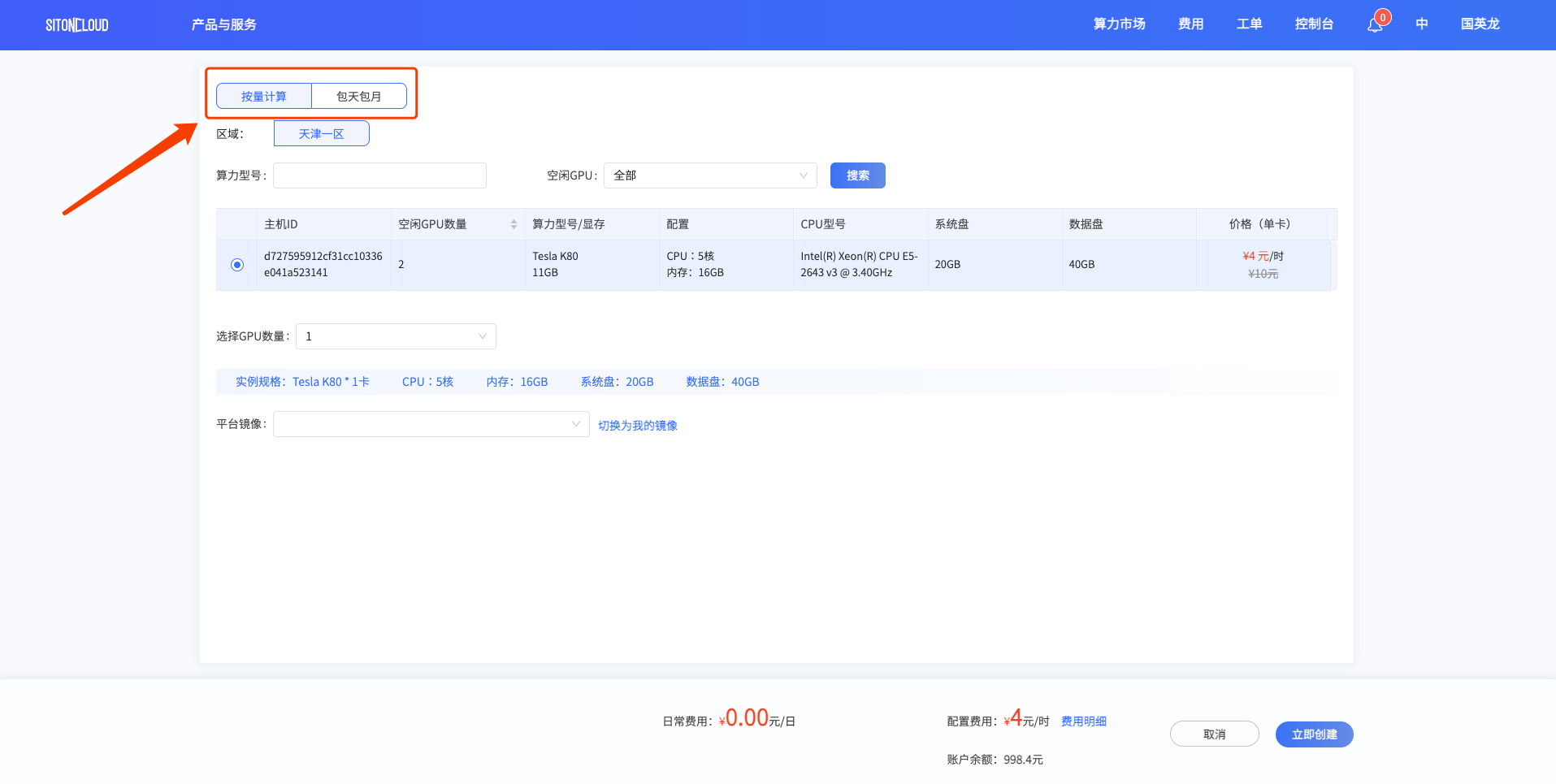1556x784 pixels.
Task: Focus the 算力型号 input field
Action: (x=379, y=175)
